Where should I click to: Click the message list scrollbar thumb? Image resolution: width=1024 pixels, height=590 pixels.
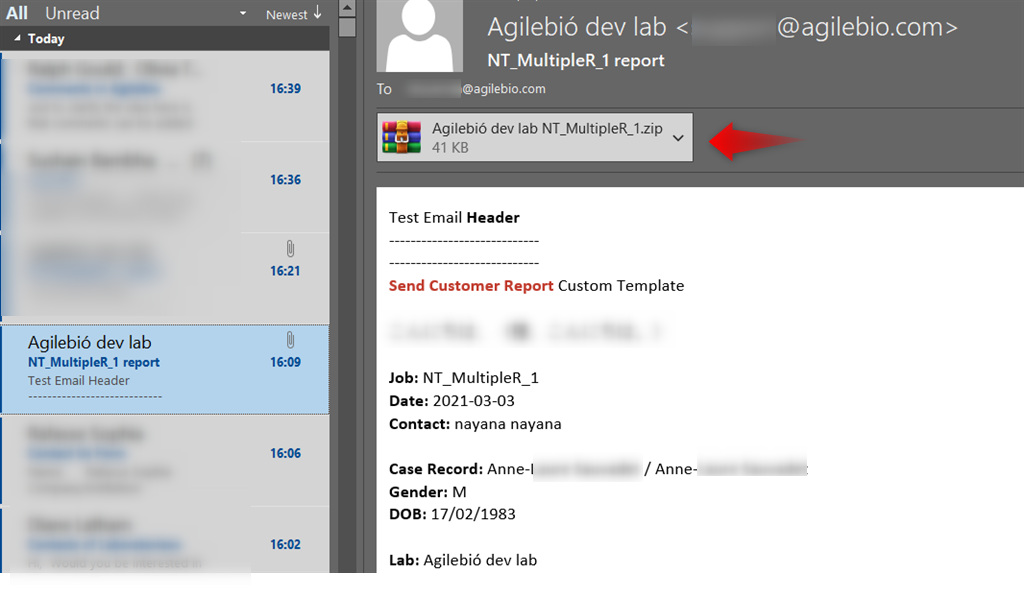point(347,27)
